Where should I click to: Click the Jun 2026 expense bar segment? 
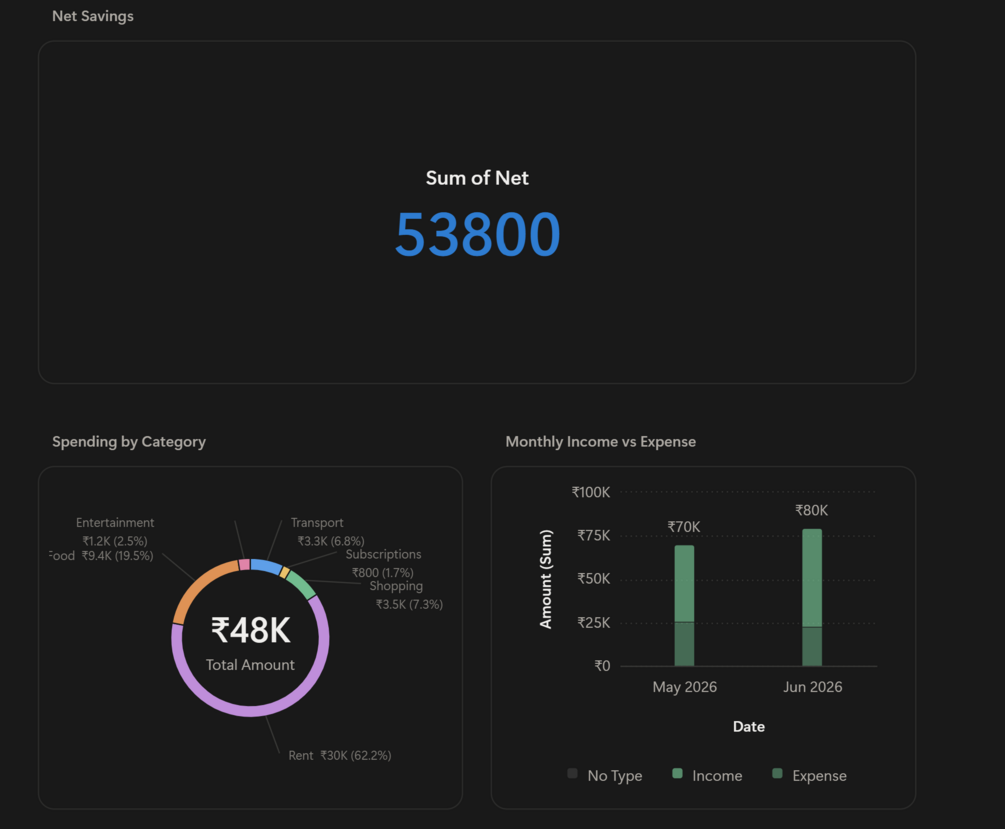812,646
